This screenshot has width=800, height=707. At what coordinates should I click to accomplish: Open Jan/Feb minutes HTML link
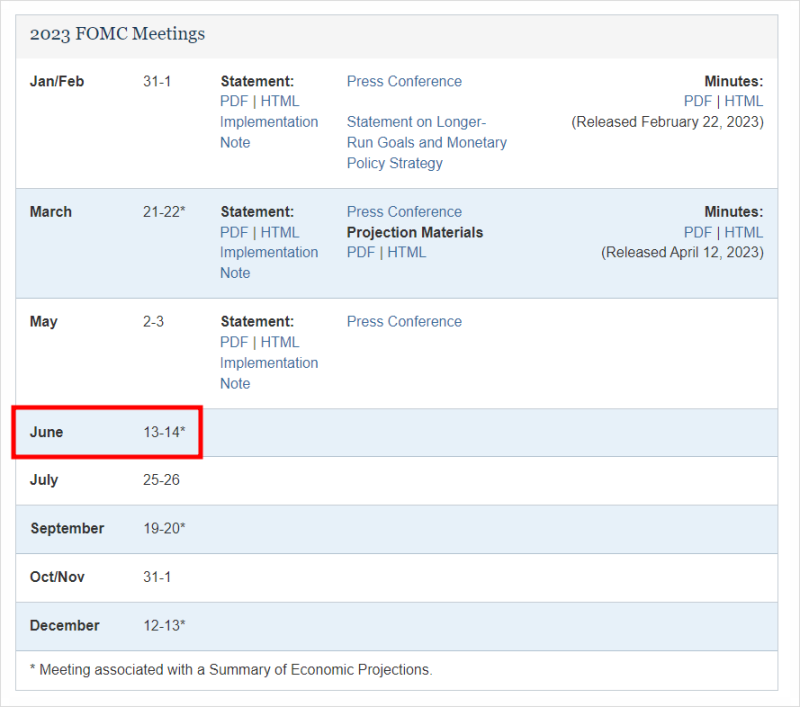(744, 101)
